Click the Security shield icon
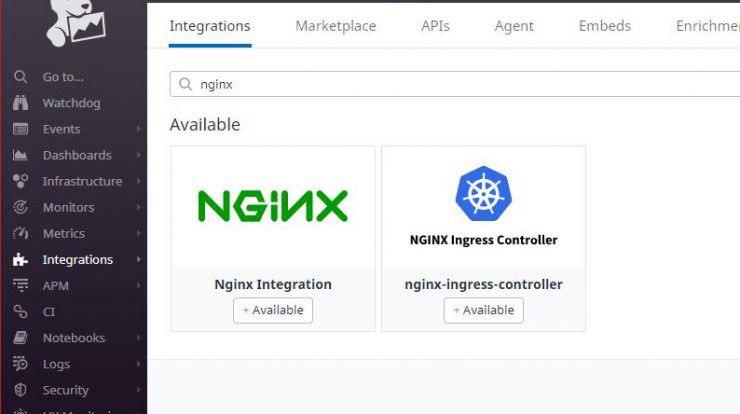740x414 pixels. [20, 390]
